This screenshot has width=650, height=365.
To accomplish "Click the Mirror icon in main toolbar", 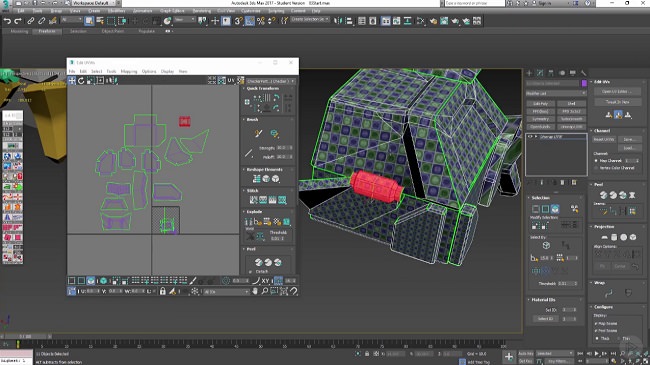I will pos(338,21).
